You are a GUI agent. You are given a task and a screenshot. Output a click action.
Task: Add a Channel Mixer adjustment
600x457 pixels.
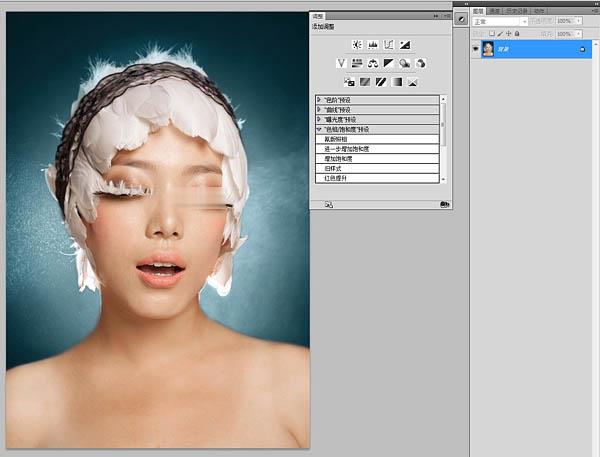421,63
